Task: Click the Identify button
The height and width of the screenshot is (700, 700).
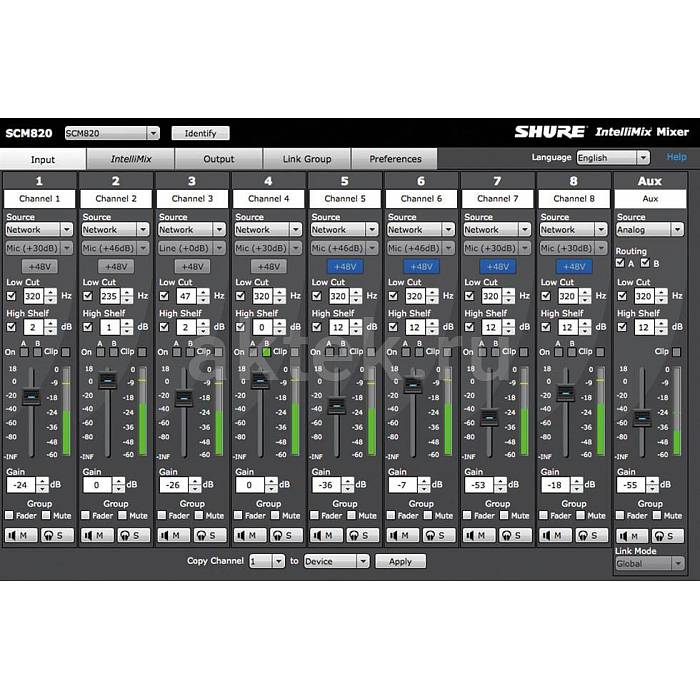Action: click(200, 133)
